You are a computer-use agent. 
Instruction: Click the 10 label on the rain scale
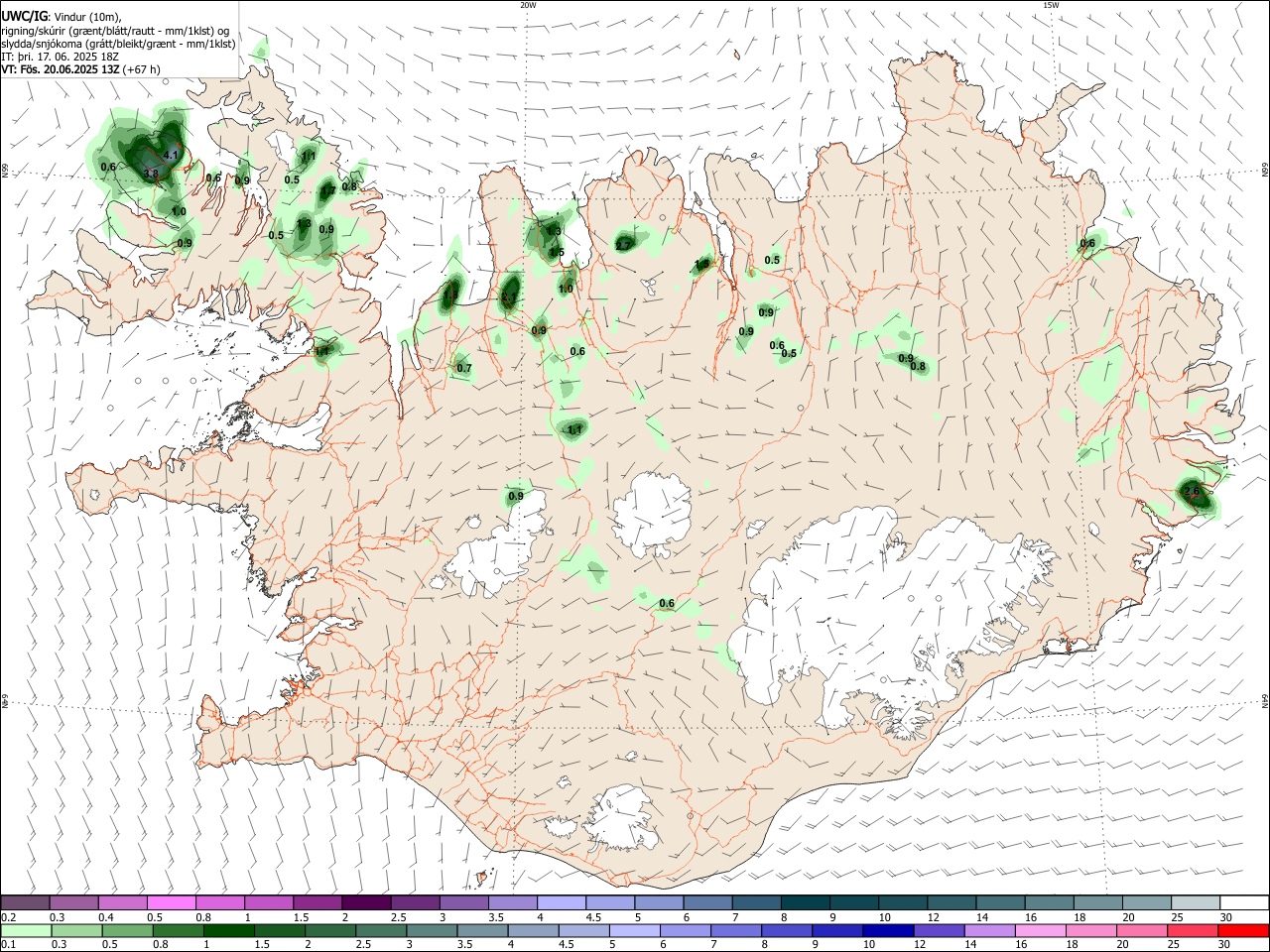[869, 944]
